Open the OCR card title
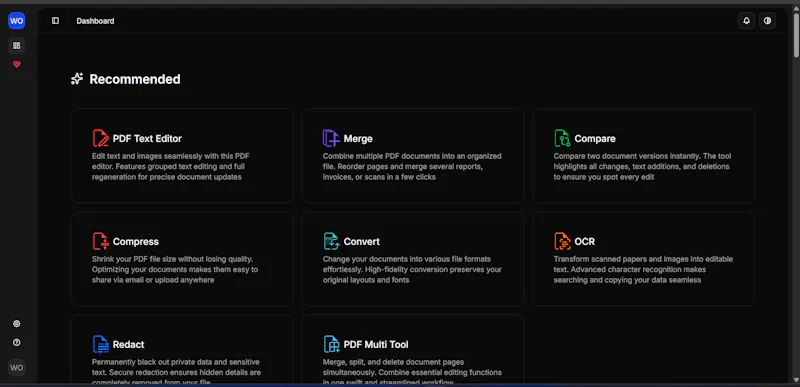 [x=585, y=242]
